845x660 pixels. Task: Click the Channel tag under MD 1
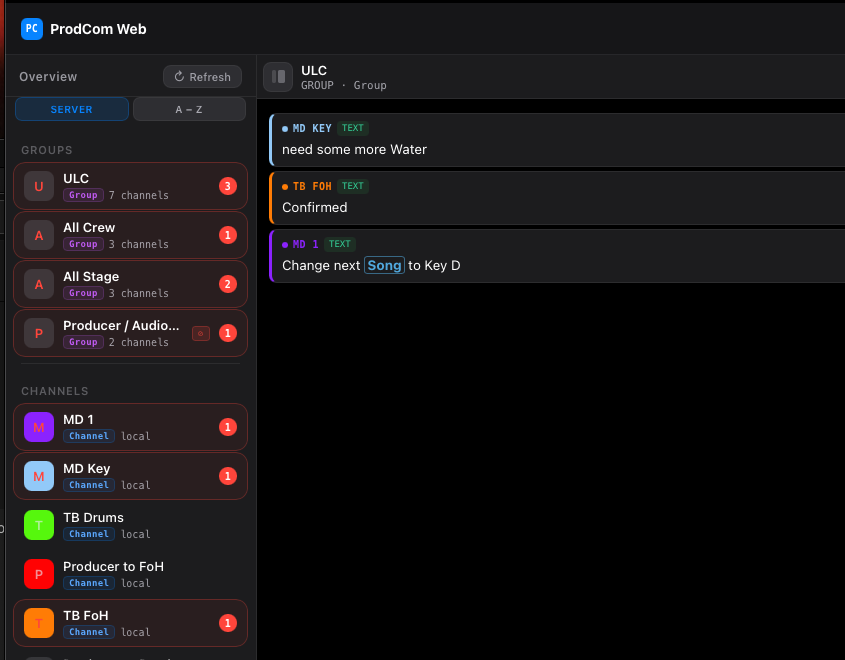[89, 436]
